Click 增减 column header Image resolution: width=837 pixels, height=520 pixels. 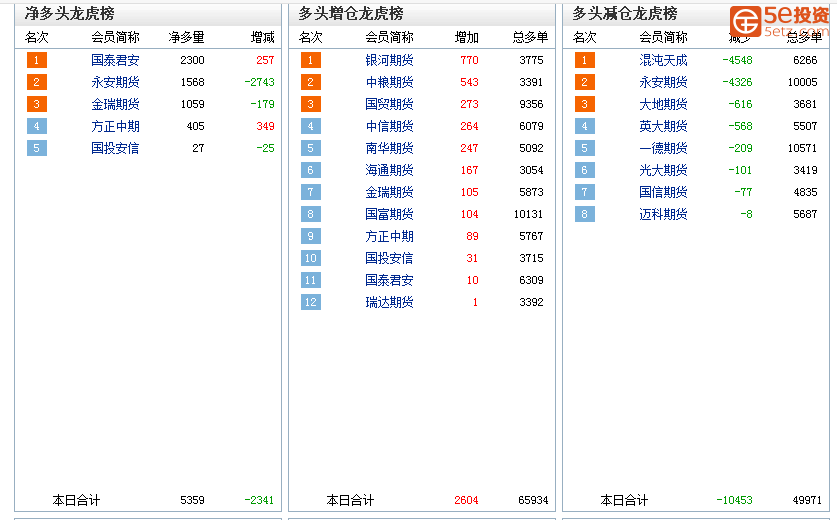tap(263, 37)
